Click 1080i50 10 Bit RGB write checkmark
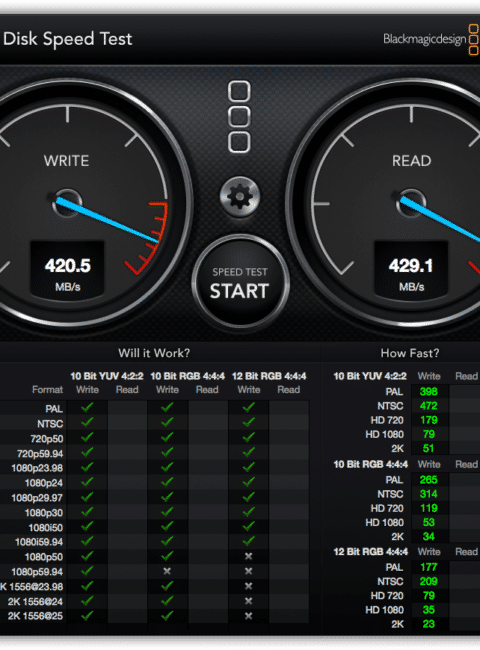 167,526
